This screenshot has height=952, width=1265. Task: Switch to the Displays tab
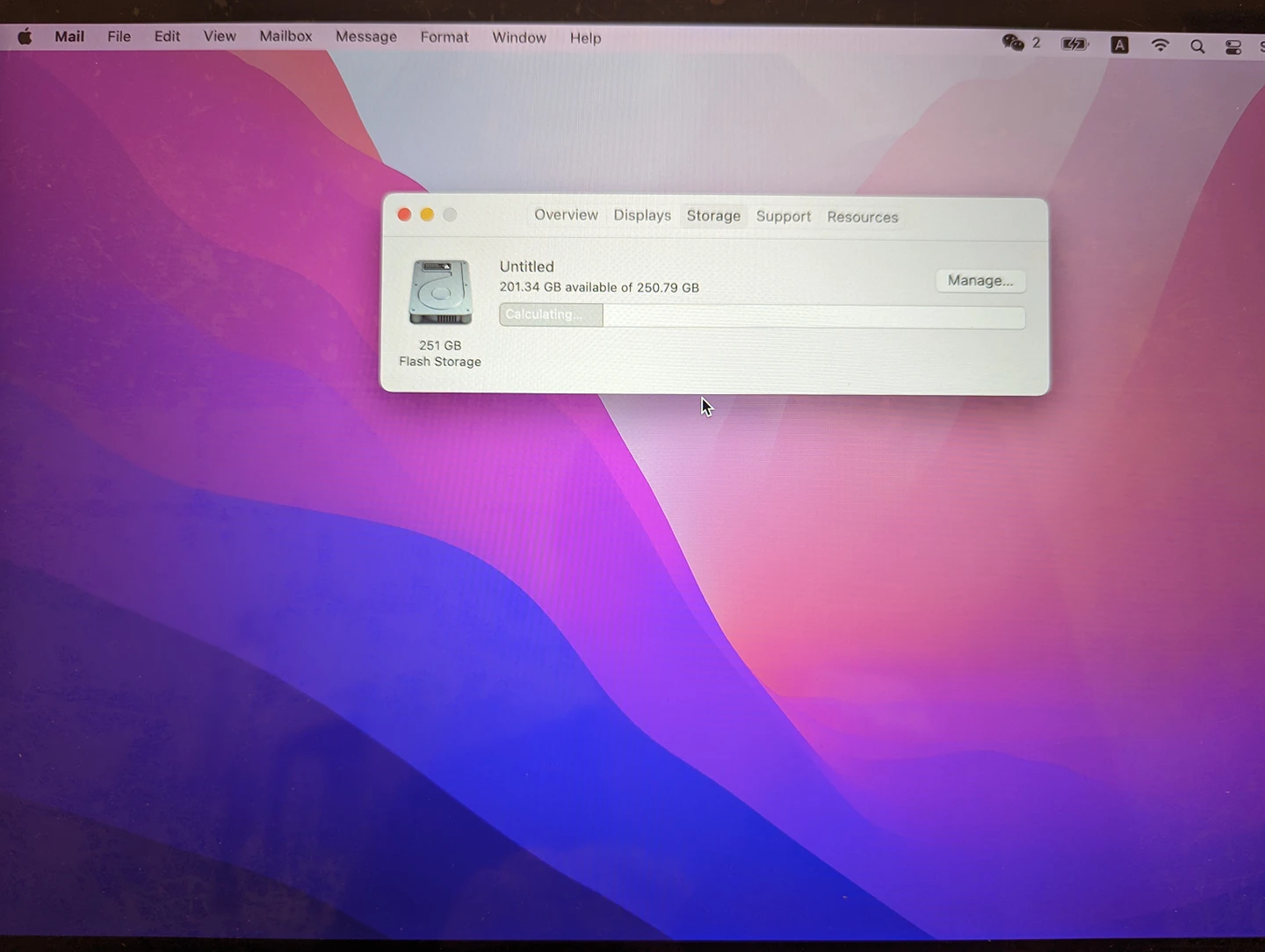pos(642,216)
